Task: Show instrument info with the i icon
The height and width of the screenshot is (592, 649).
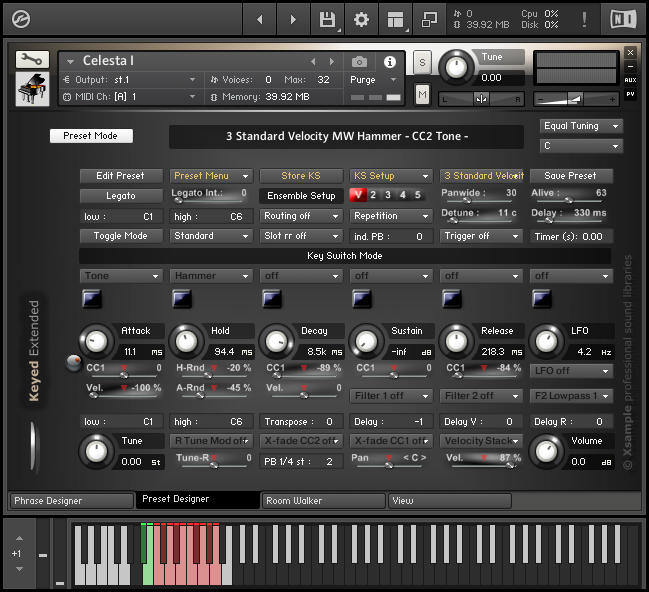Action: coord(389,62)
